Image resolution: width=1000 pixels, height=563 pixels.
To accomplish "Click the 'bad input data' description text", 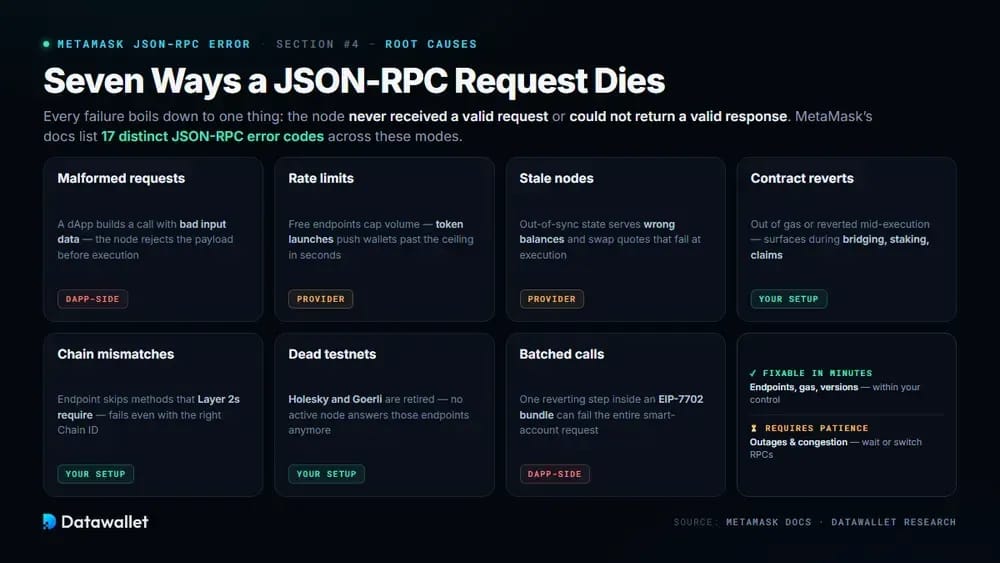I will click(x=142, y=231).
